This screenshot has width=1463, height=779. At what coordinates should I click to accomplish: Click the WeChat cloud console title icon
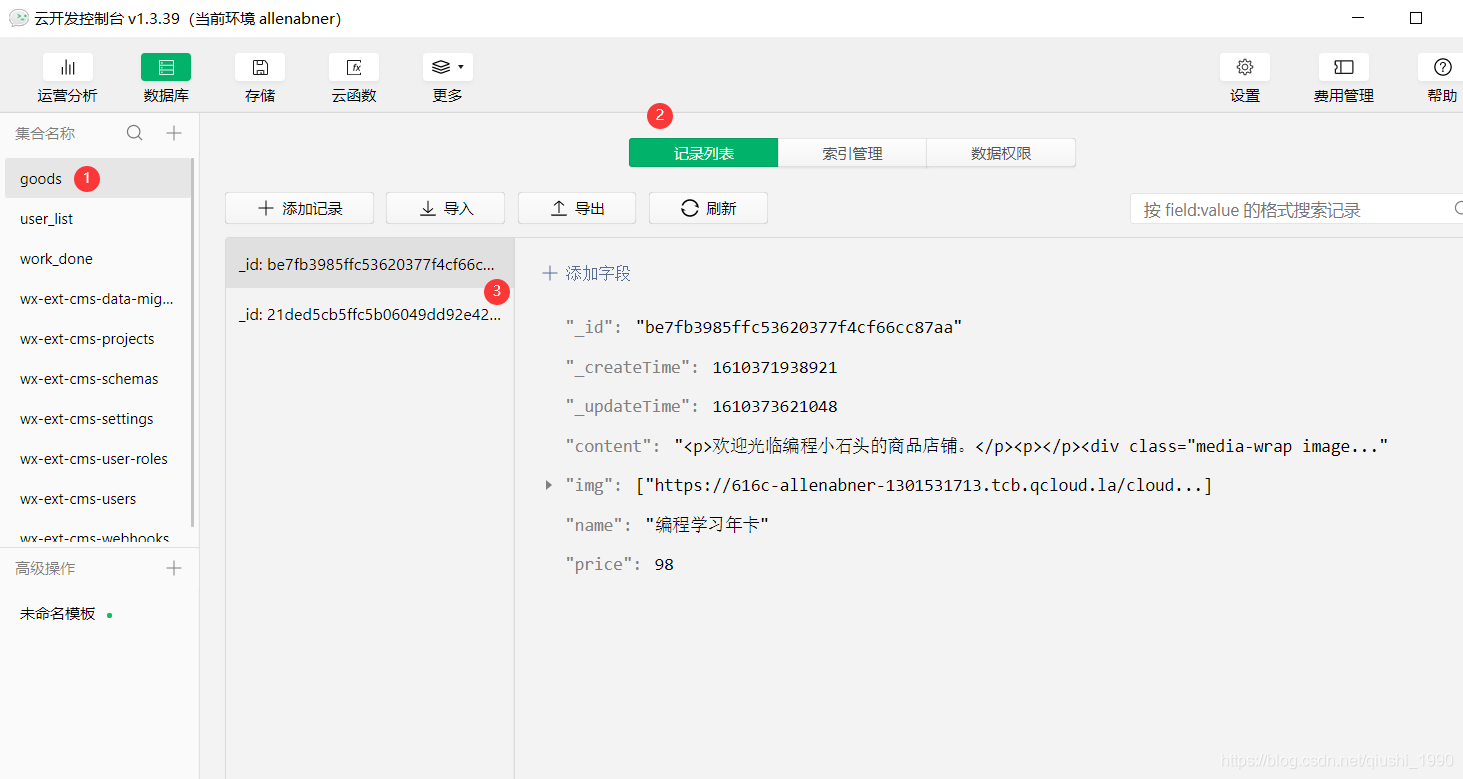(x=19, y=18)
